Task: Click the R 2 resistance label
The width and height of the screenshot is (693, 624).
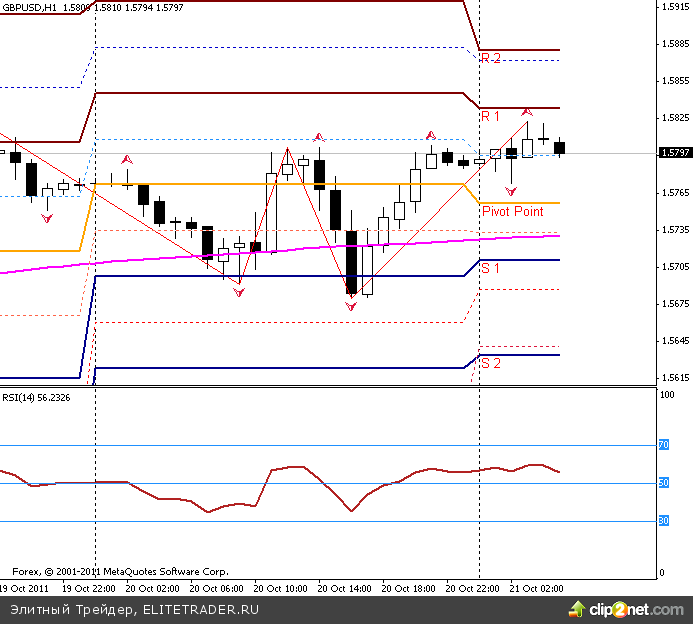Action: 491,59
